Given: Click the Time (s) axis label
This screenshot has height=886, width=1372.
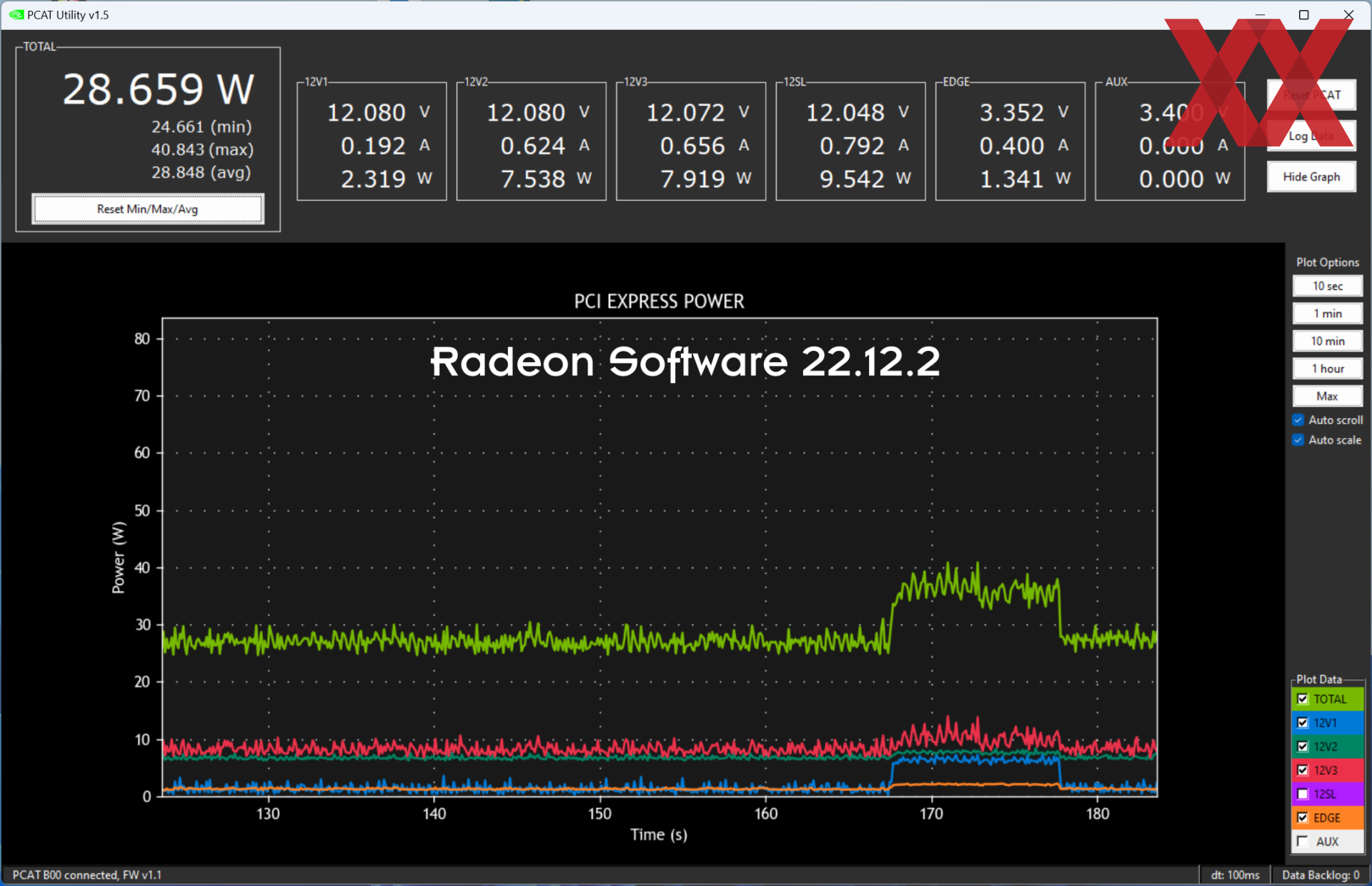Looking at the screenshot, I should [659, 835].
